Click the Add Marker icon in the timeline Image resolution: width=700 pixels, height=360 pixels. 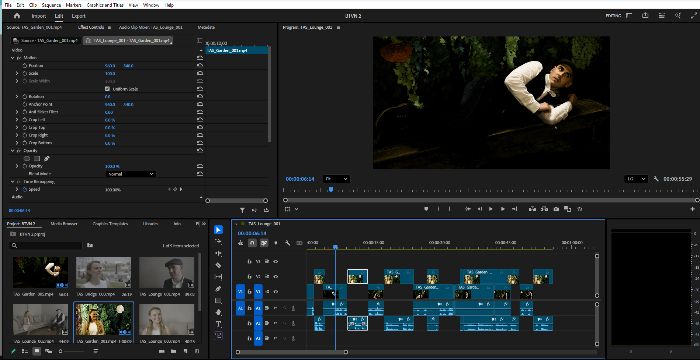click(275, 243)
